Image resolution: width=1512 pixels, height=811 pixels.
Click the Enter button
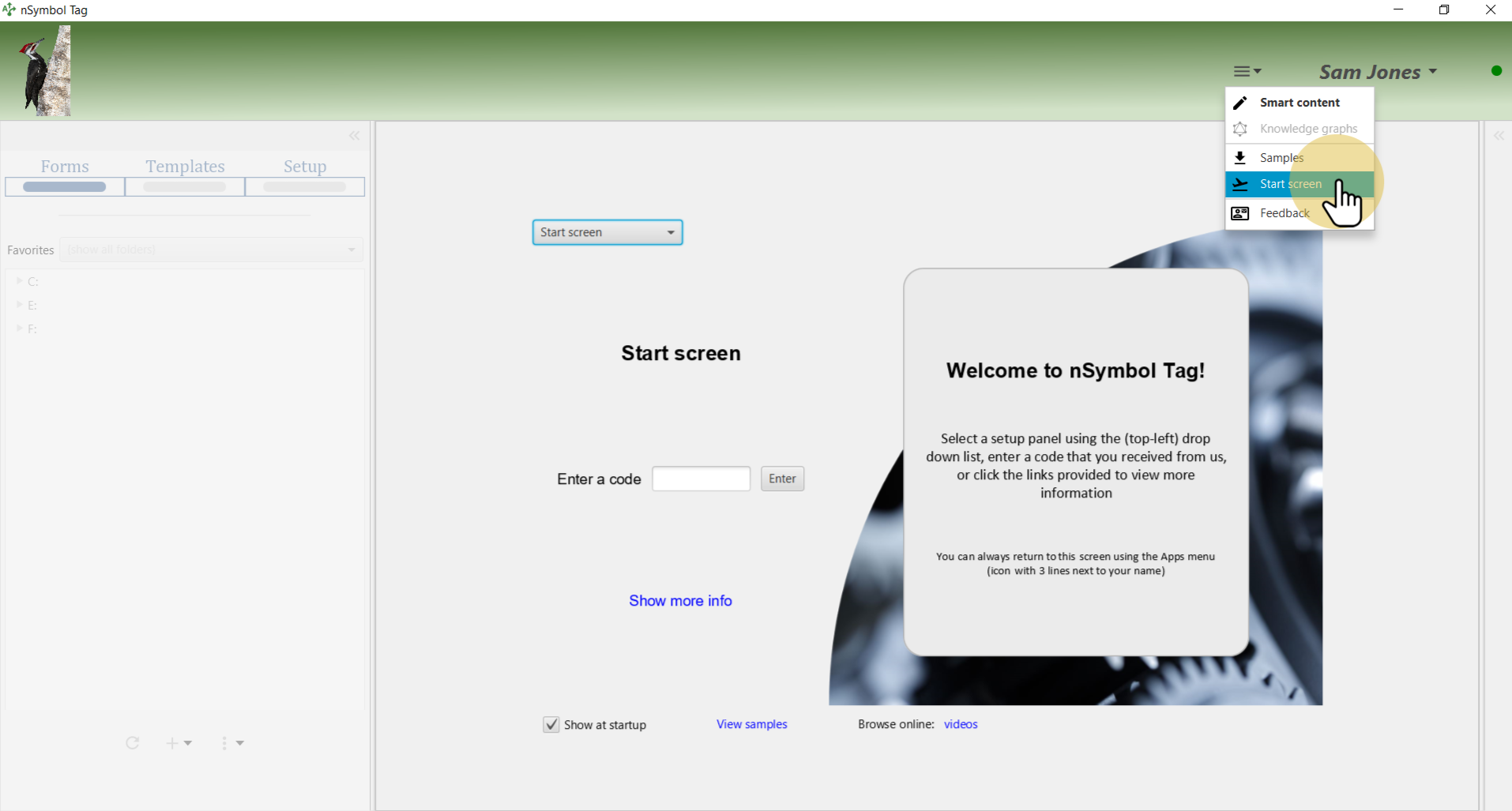point(782,479)
